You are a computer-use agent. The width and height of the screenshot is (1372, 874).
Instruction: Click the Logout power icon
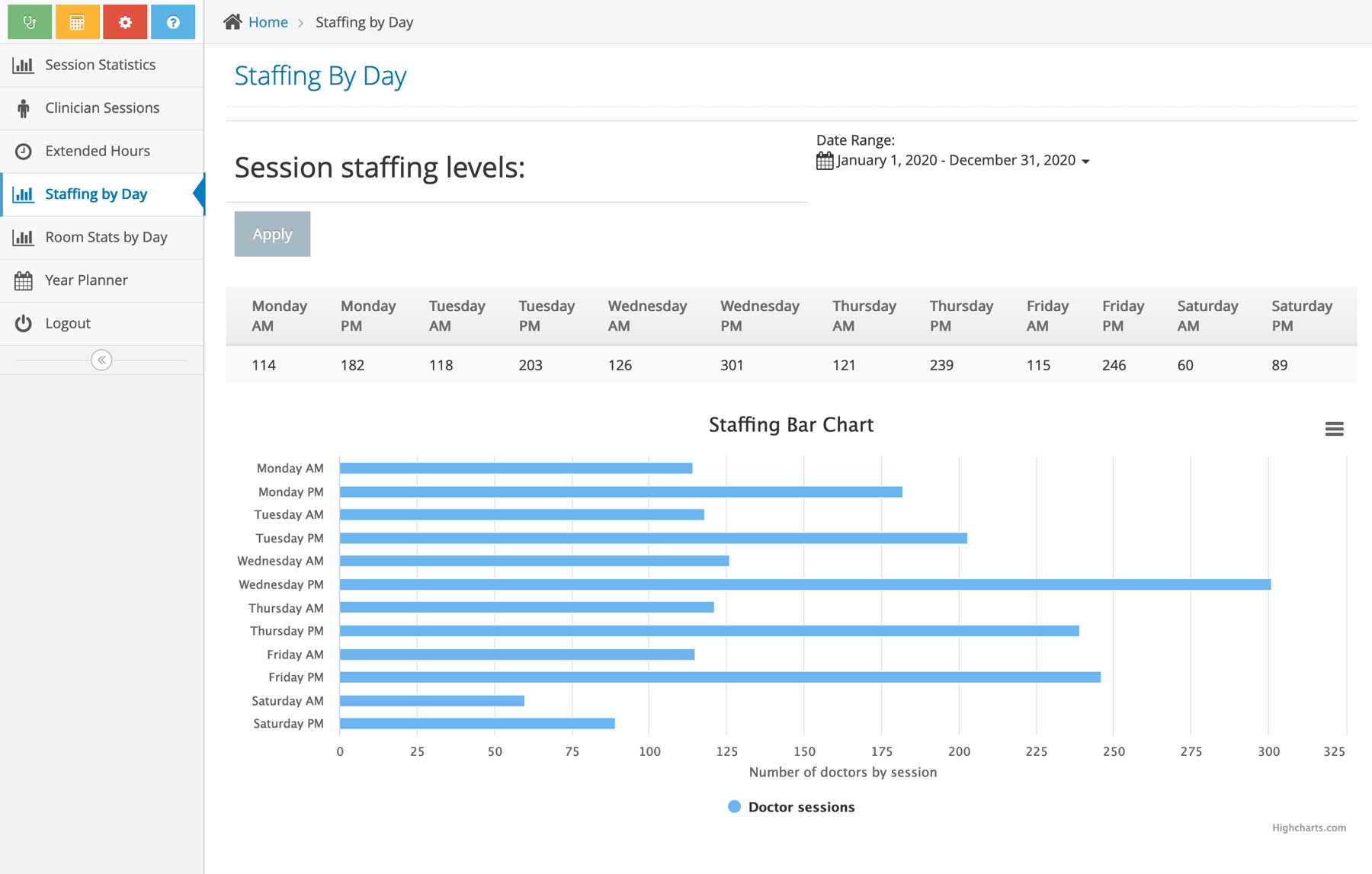click(x=24, y=323)
